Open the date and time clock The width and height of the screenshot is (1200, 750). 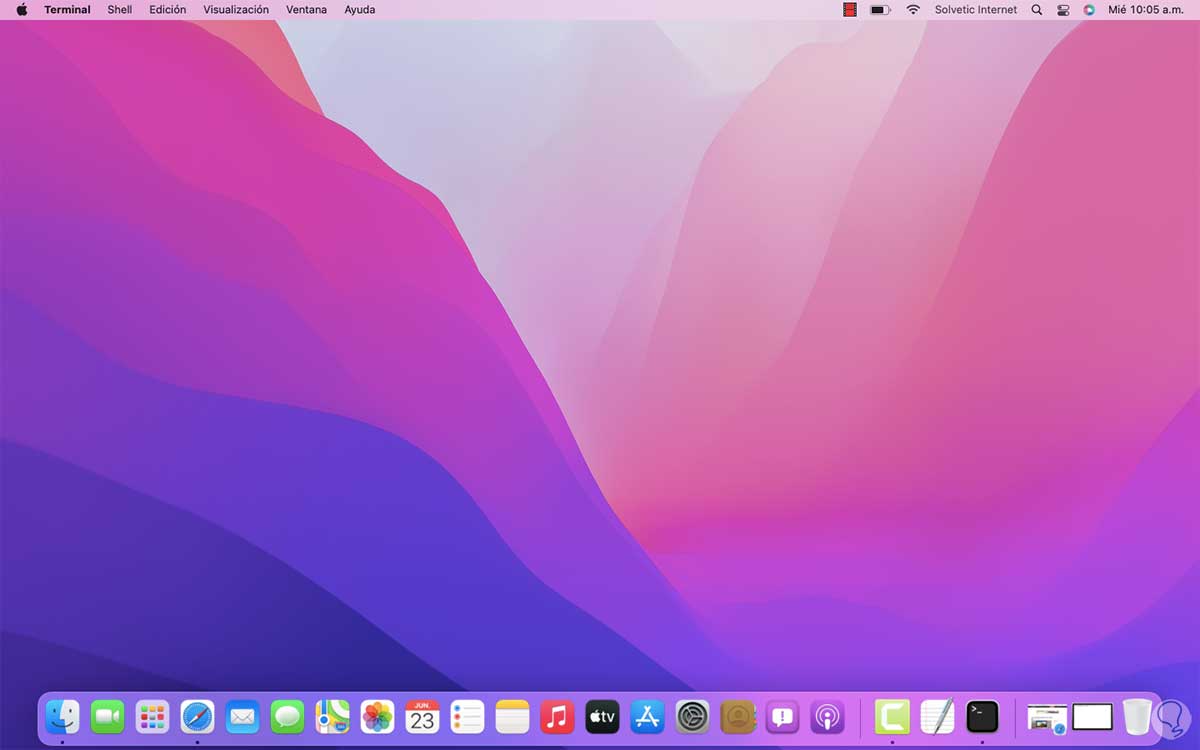coord(1146,9)
